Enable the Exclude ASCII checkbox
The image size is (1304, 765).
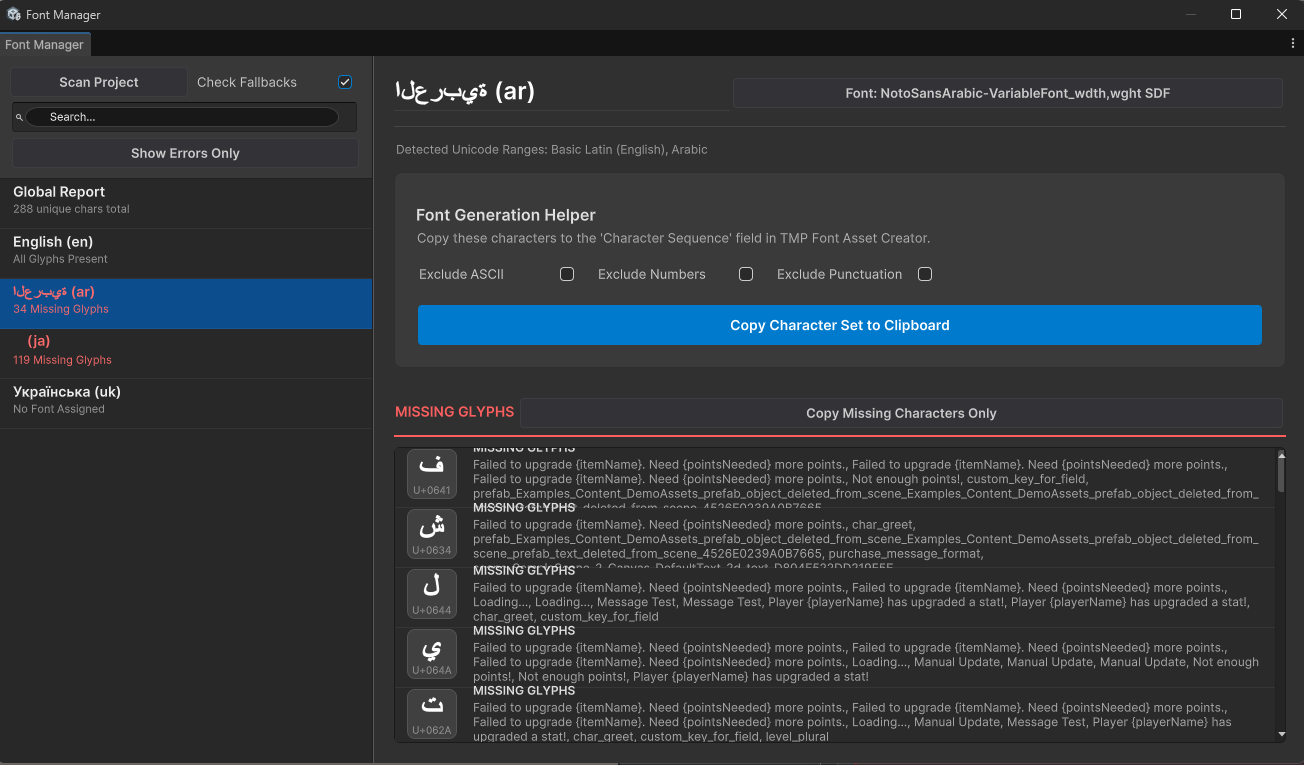(567, 274)
